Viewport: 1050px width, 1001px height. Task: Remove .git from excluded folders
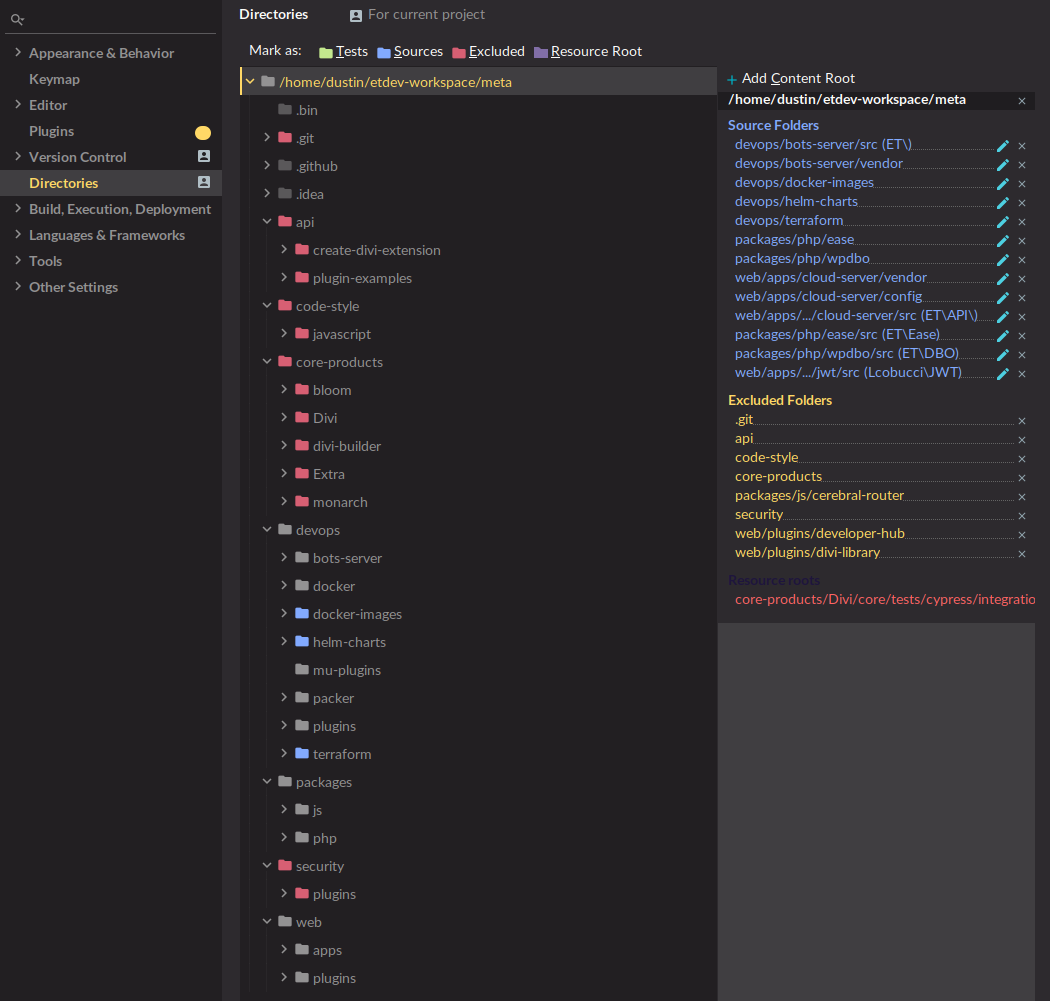coord(1022,421)
